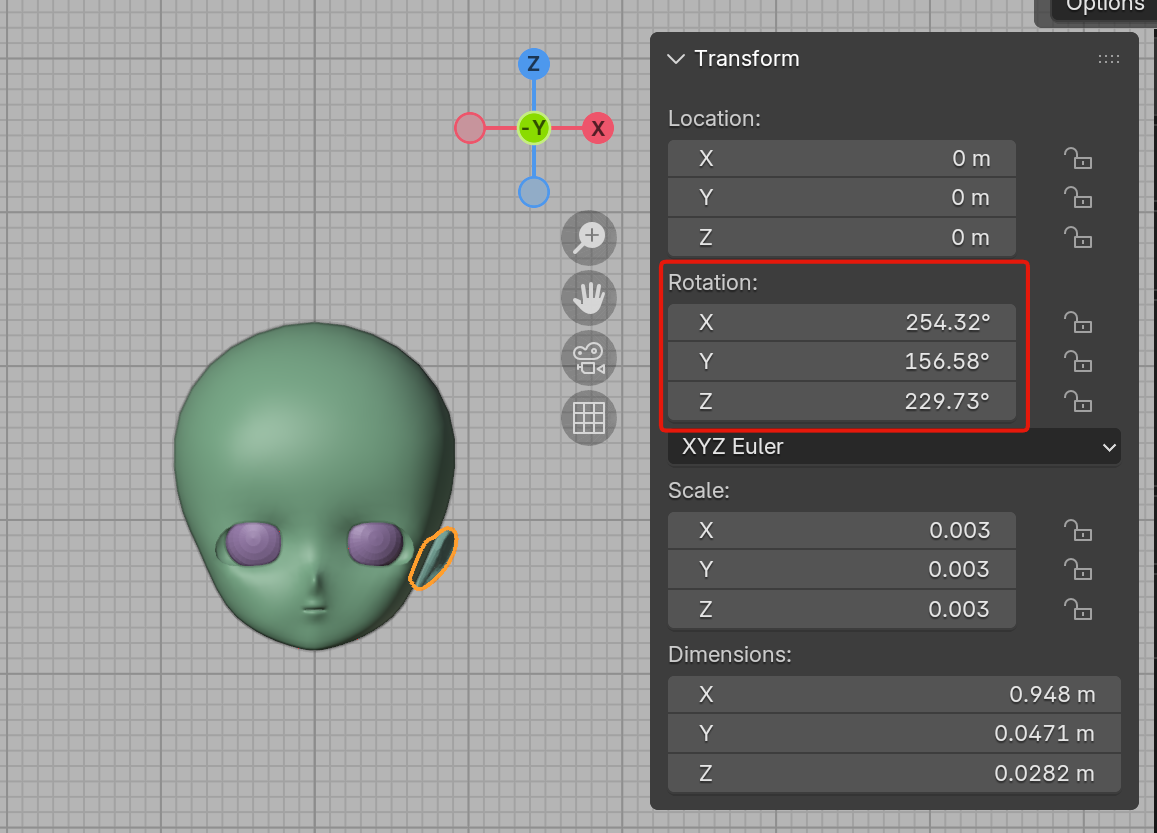Select the outlined ear mesh on head
Image resolution: width=1157 pixels, height=833 pixels.
coord(433,560)
